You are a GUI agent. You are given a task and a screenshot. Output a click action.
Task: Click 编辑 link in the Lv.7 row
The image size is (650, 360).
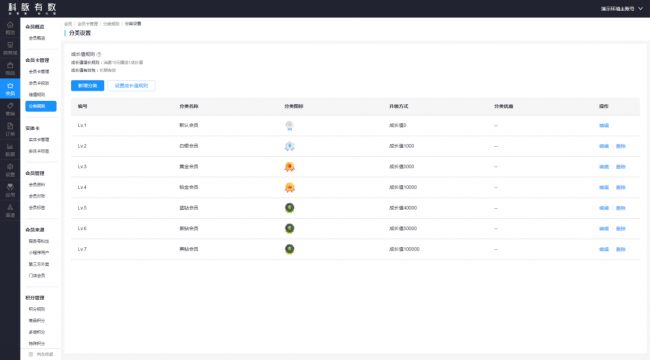604,249
